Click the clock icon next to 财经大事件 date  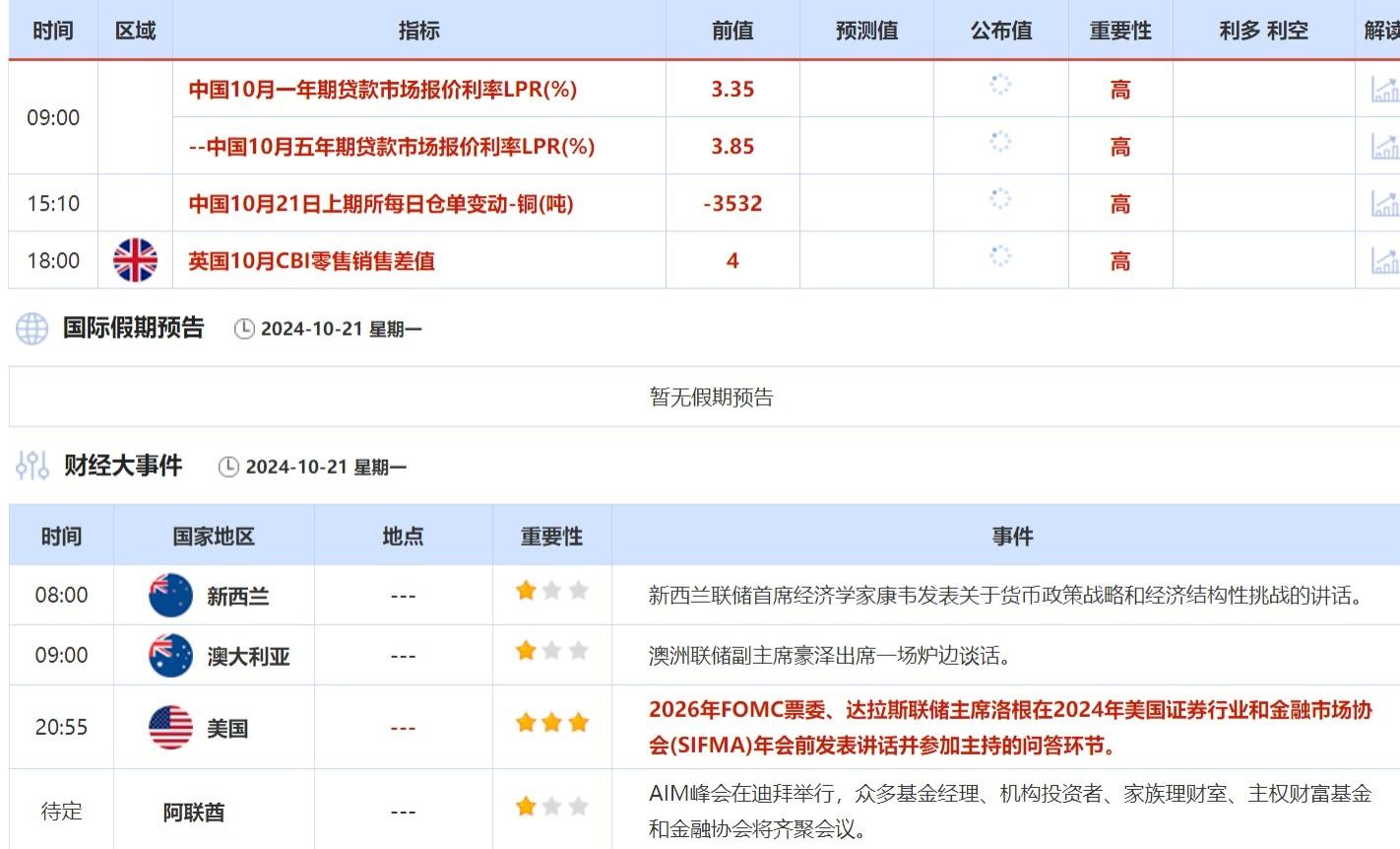(228, 467)
